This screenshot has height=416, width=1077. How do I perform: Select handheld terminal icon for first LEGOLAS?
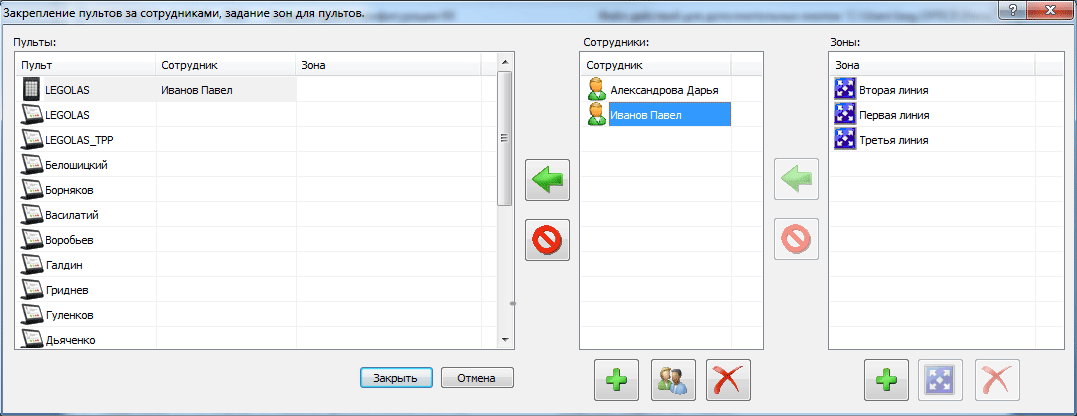pyautogui.click(x=32, y=89)
